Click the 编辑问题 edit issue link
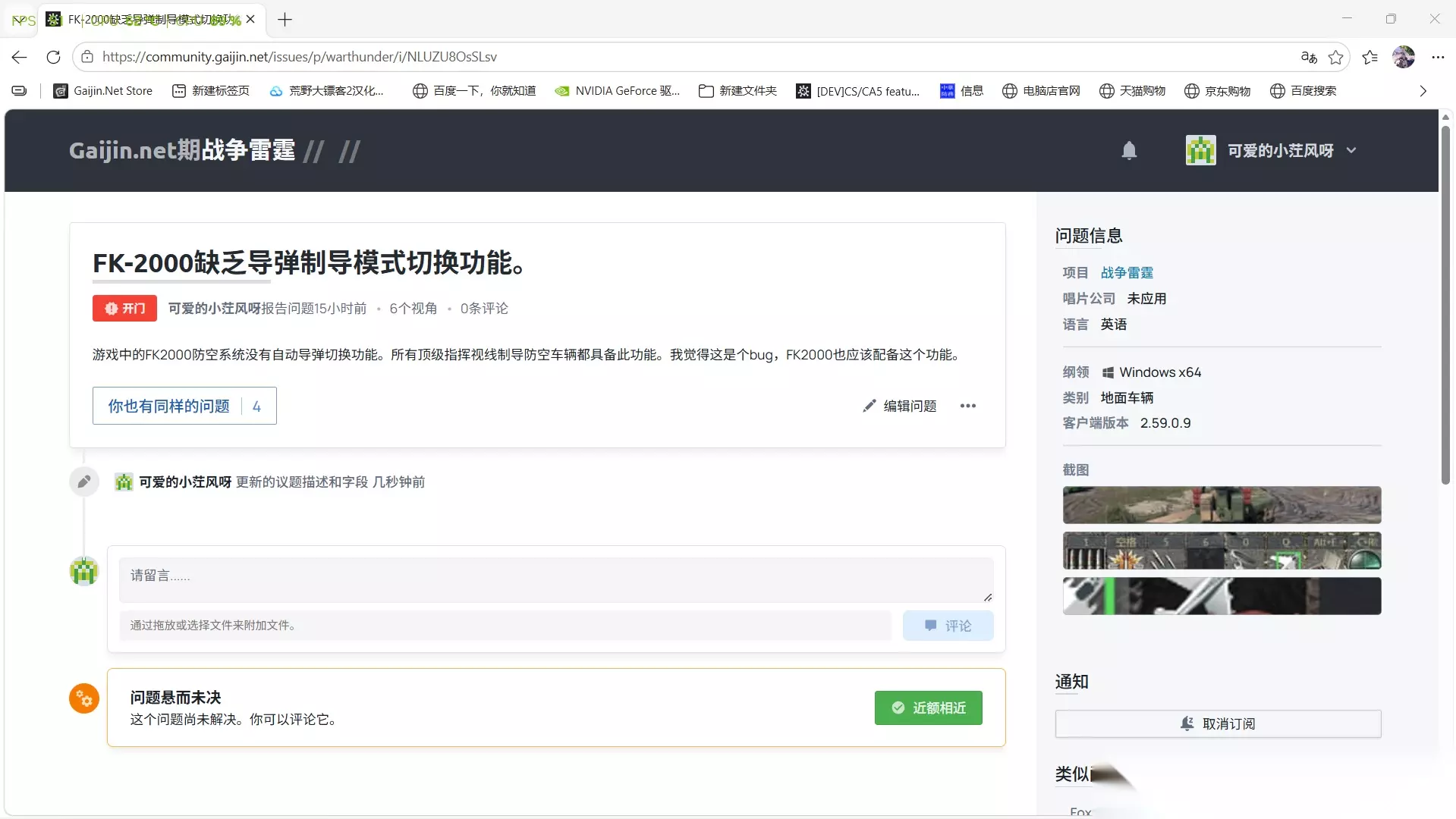 pyautogui.click(x=900, y=406)
